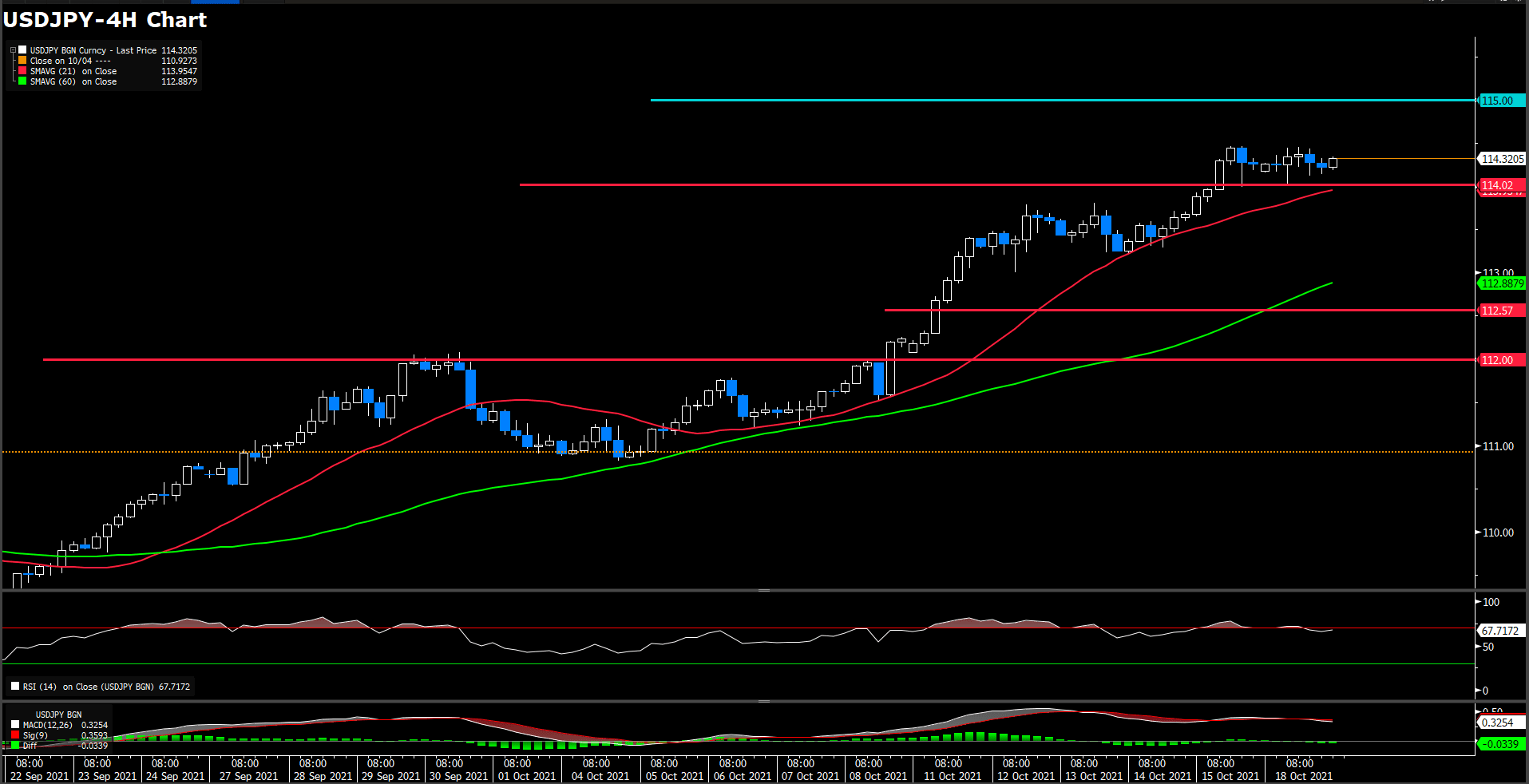The height and width of the screenshot is (784, 1529).
Task: Click the divider handle between RSI and MACD panes
Action: coord(764,701)
